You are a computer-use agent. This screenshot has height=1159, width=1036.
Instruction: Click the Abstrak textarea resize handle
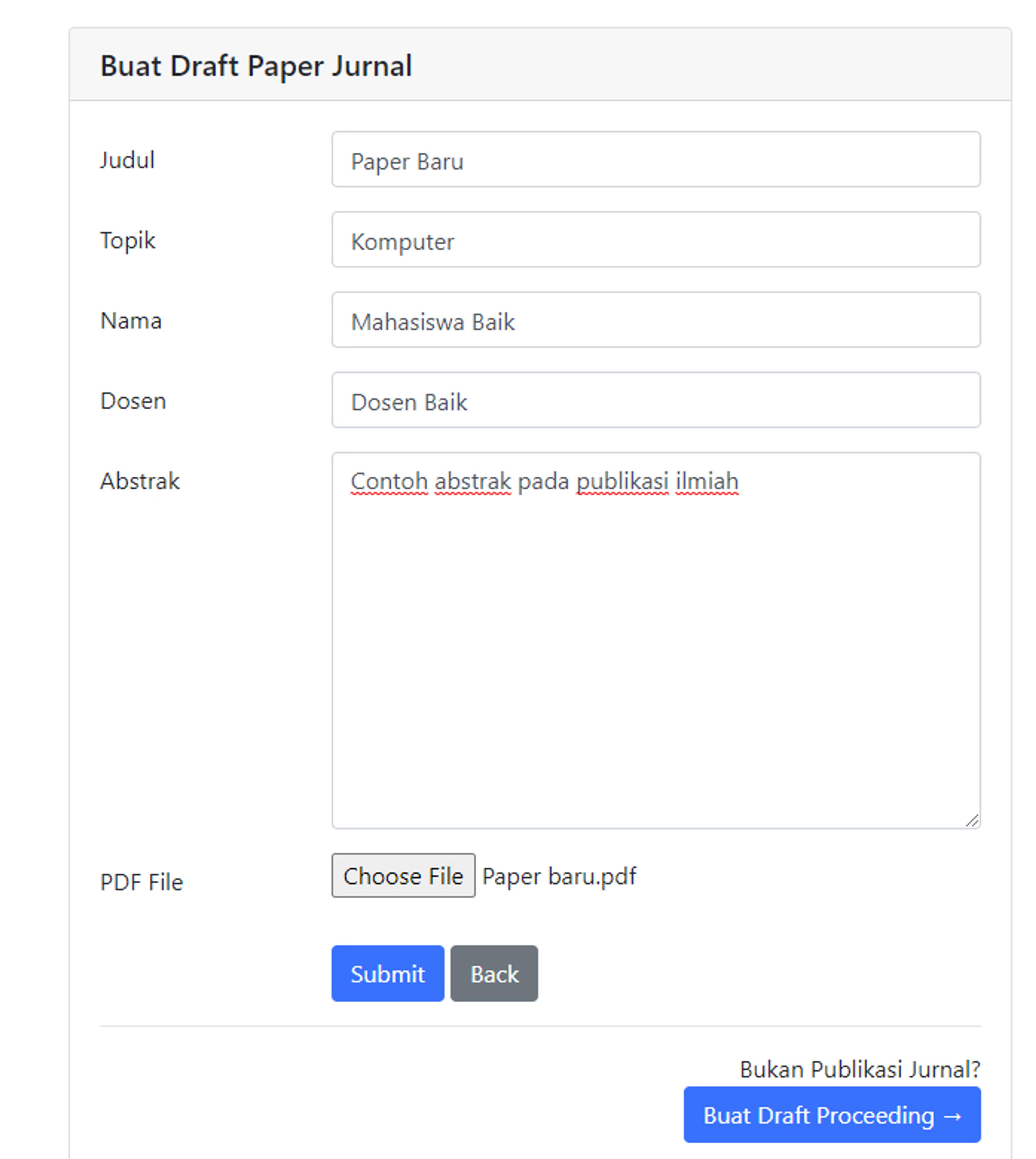pos(972,820)
